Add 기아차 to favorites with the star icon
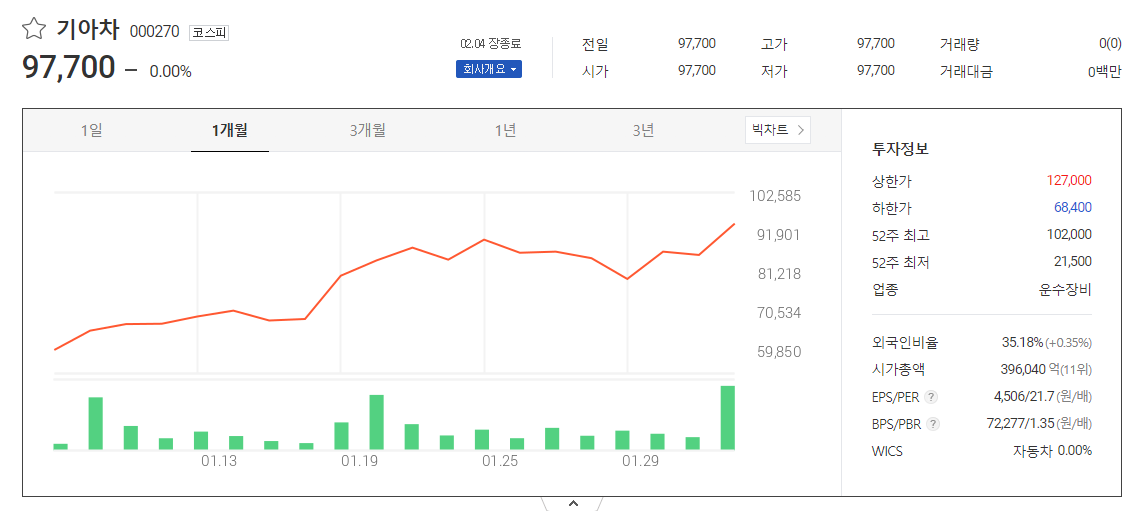The width and height of the screenshot is (1136, 511). click(x=34, y=28)
